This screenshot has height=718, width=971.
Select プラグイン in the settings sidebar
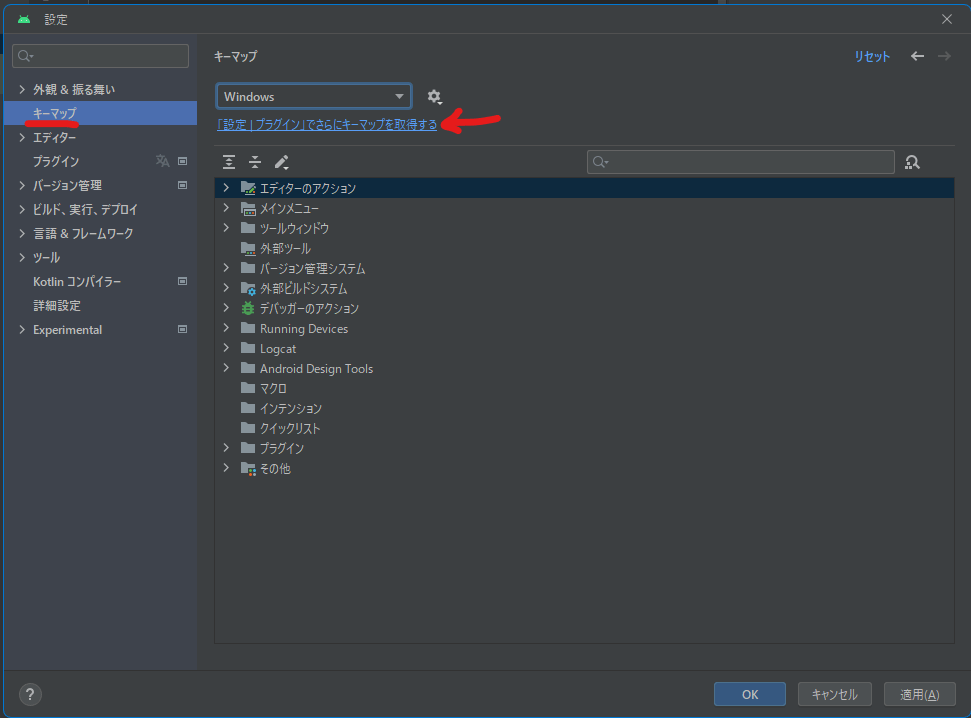100,161
